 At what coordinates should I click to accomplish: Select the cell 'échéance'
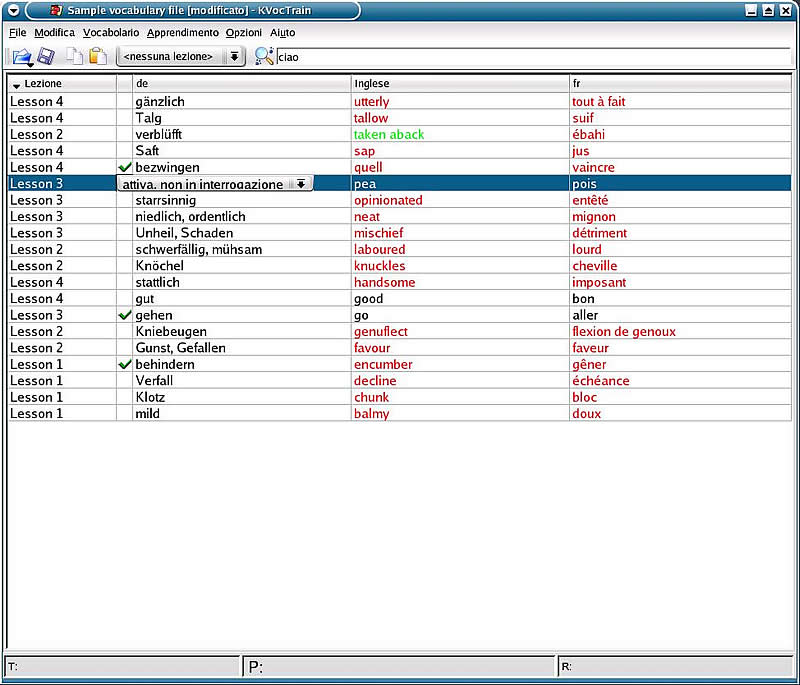(680, 380)
